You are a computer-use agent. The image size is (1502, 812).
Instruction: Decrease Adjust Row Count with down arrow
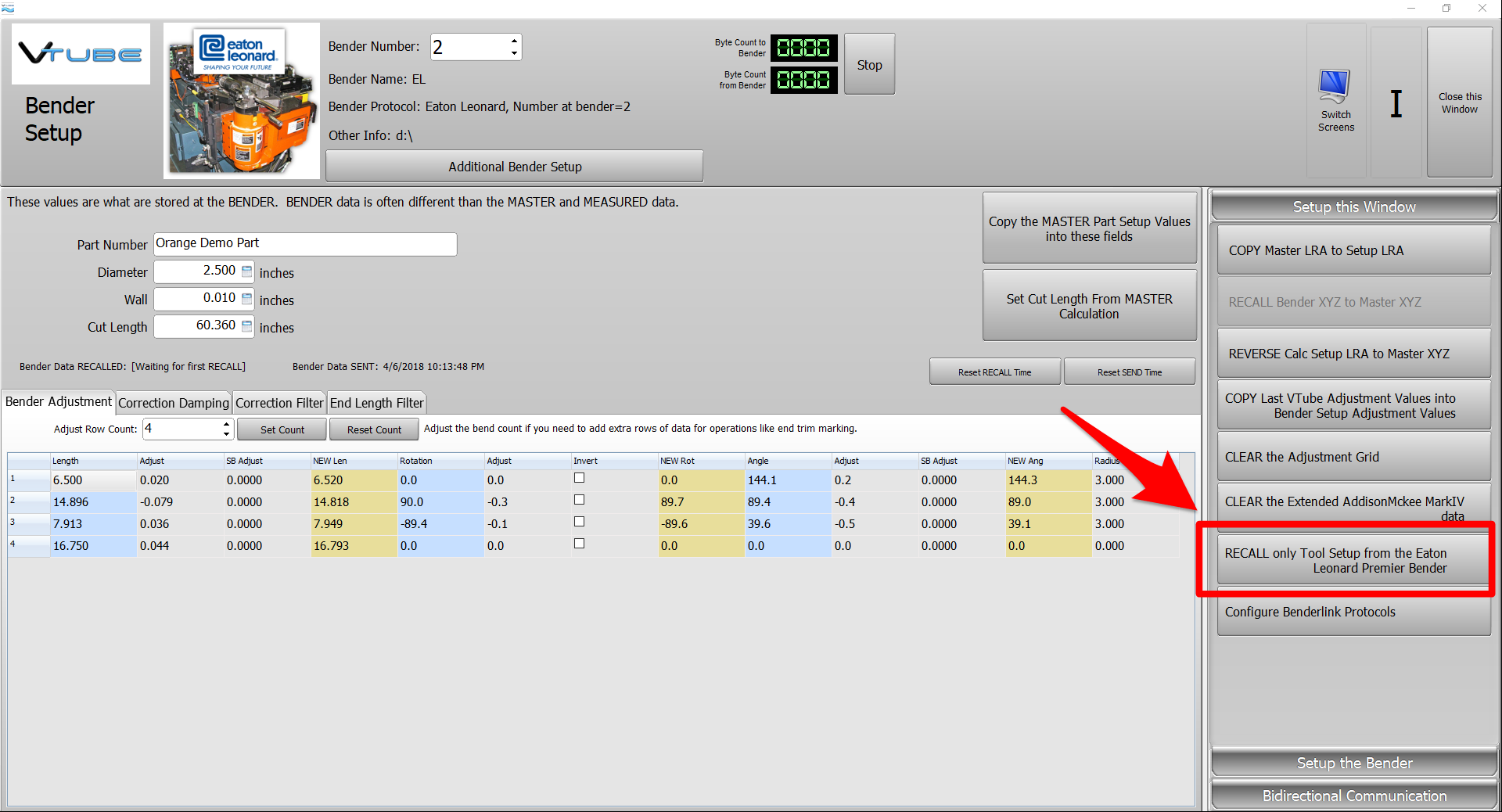pyautogui.click(x=226, y=433)
